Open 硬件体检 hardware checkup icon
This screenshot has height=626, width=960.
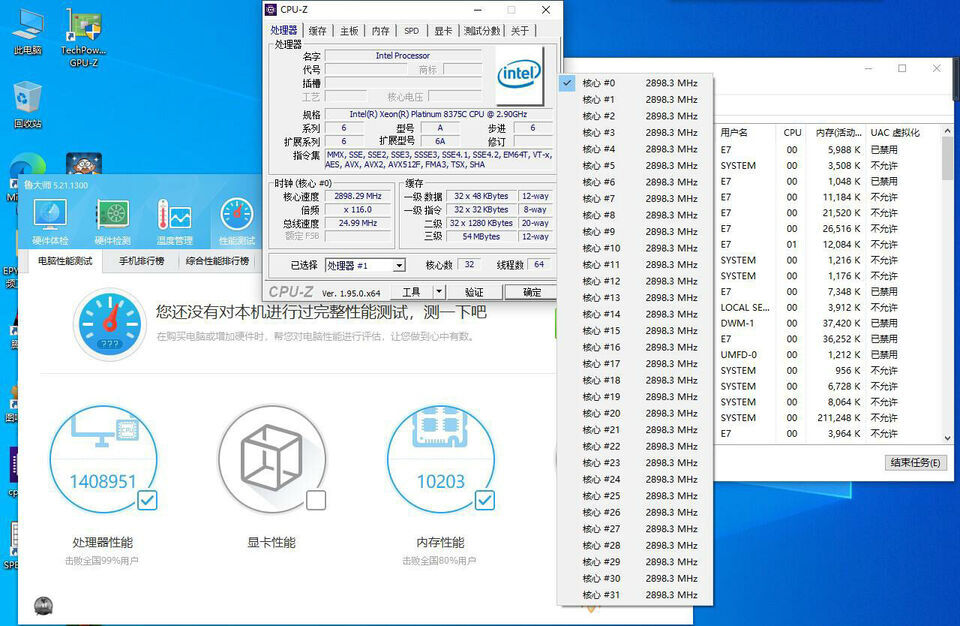(51, 221)
